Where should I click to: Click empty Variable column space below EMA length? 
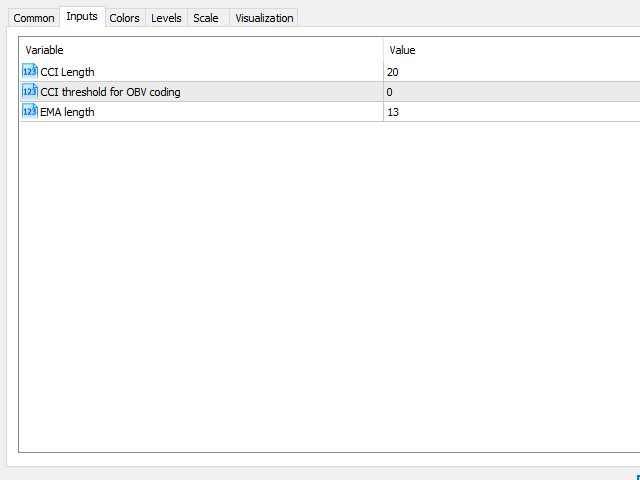(200, 280)
